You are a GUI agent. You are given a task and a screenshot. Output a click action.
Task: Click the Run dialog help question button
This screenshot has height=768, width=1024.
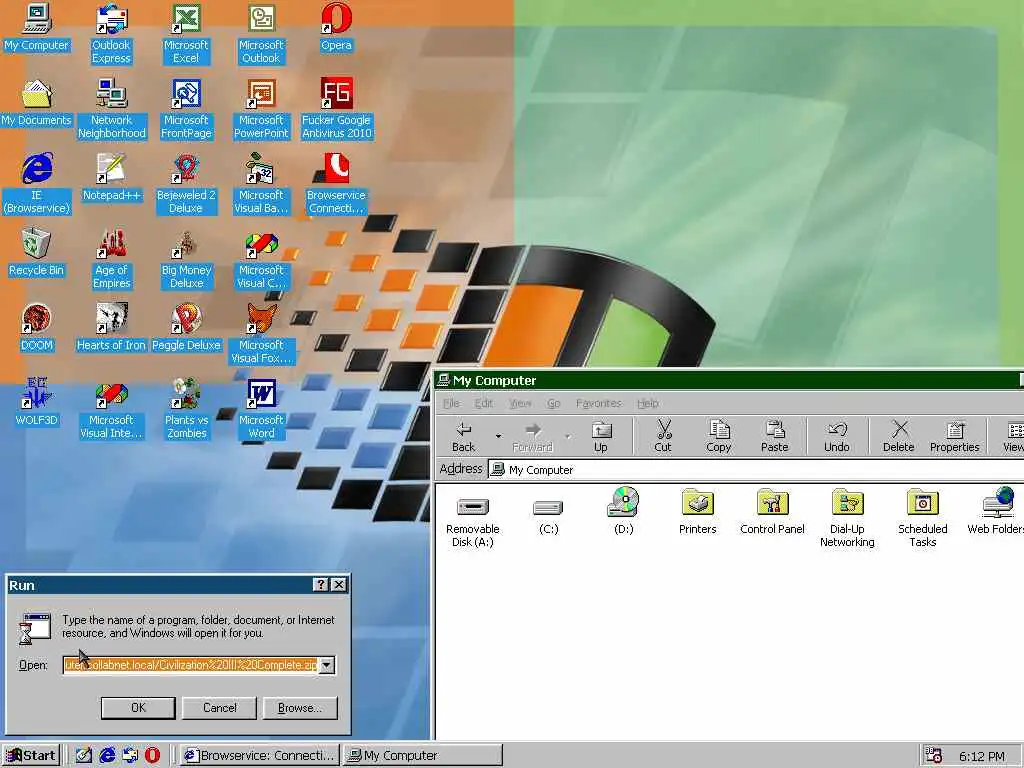[x=321, y=584]
